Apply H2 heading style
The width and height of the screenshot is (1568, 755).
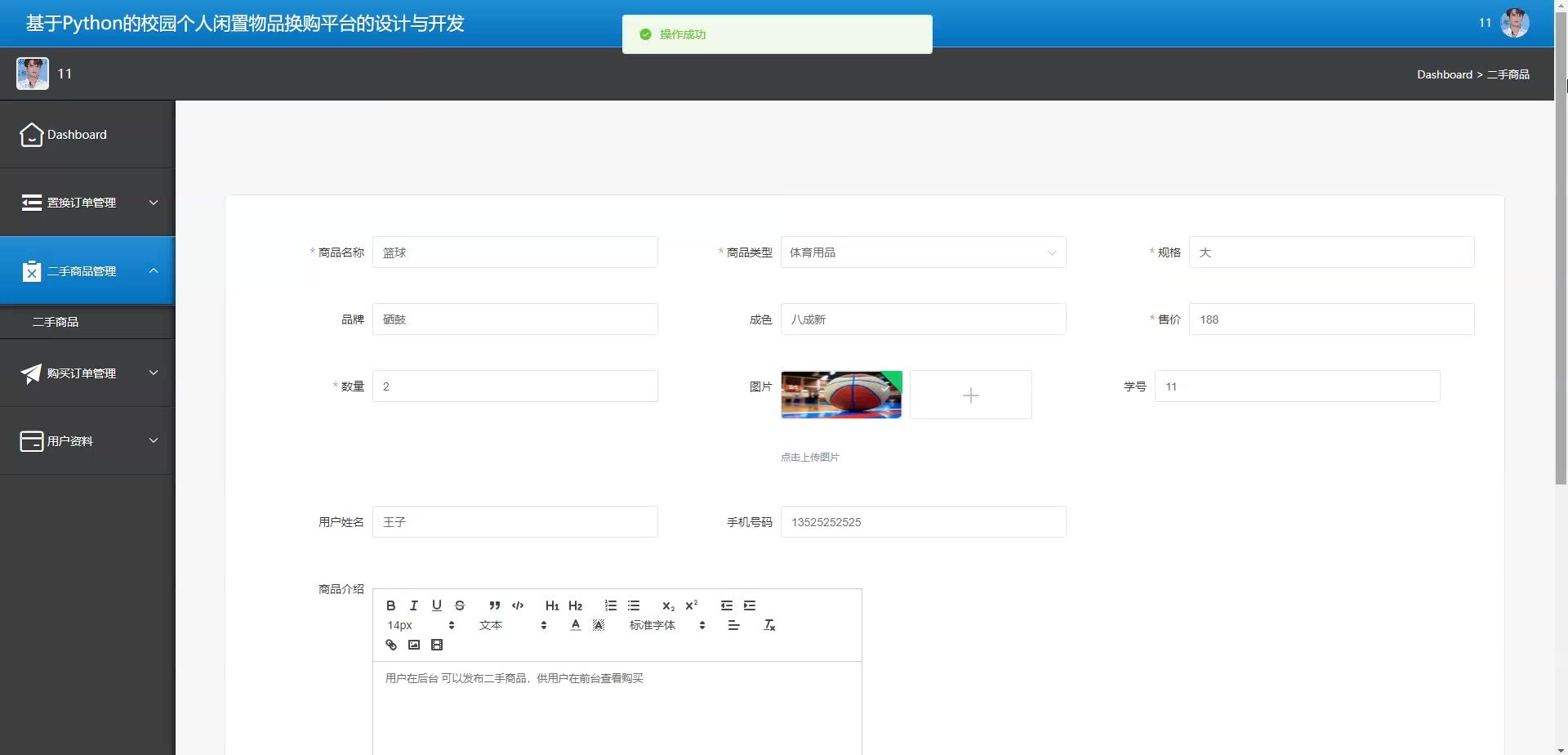tap(575, 605)
